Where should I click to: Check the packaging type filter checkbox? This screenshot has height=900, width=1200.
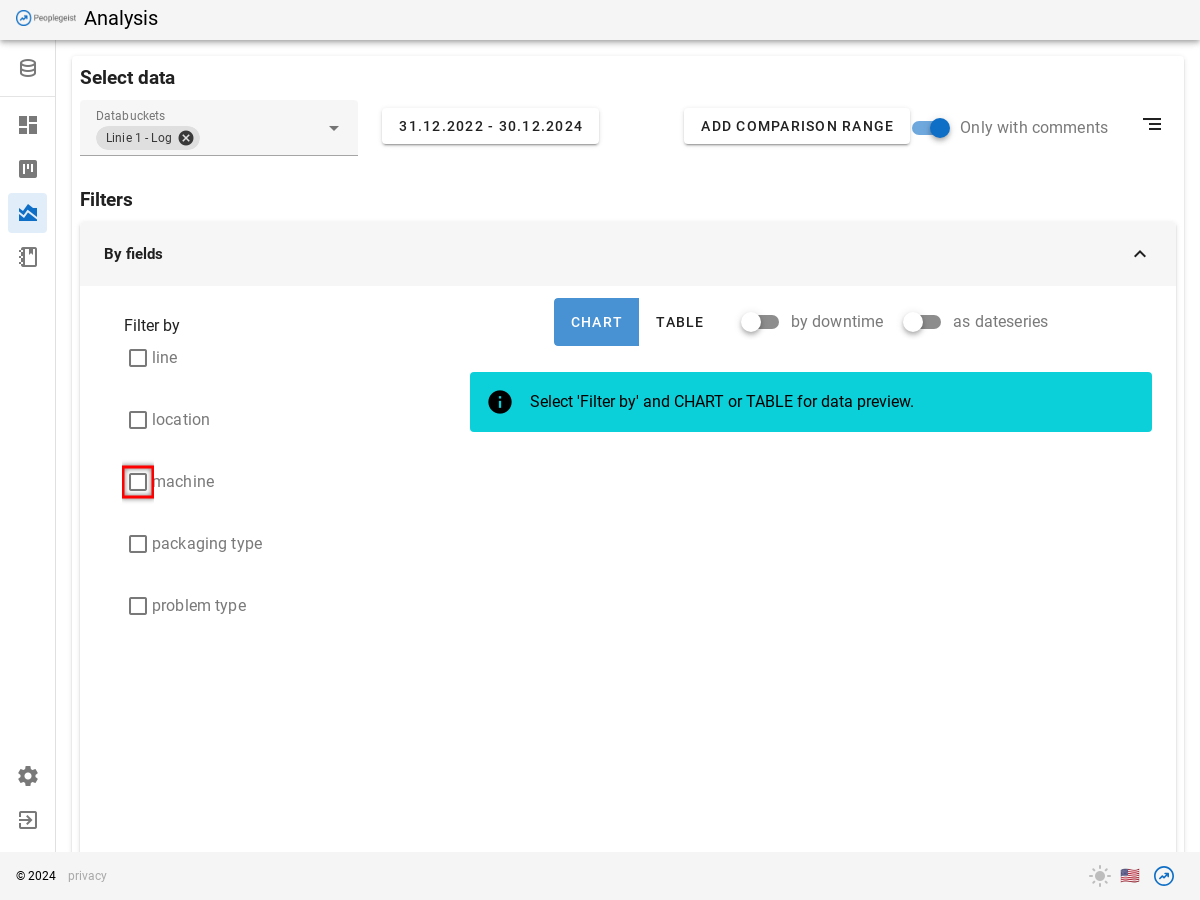coord(138,544)
